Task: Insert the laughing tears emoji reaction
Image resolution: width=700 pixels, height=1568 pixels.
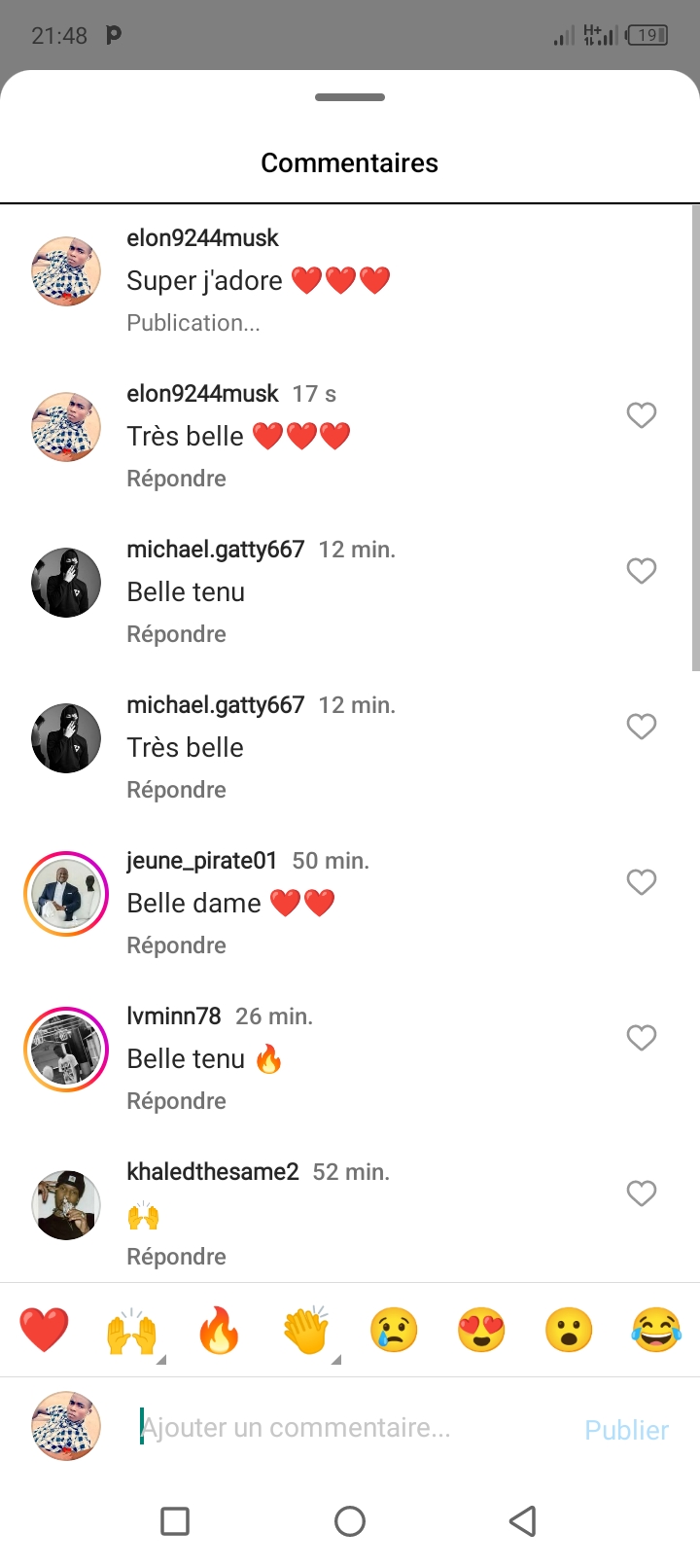Action: (x=656, y=1330)
